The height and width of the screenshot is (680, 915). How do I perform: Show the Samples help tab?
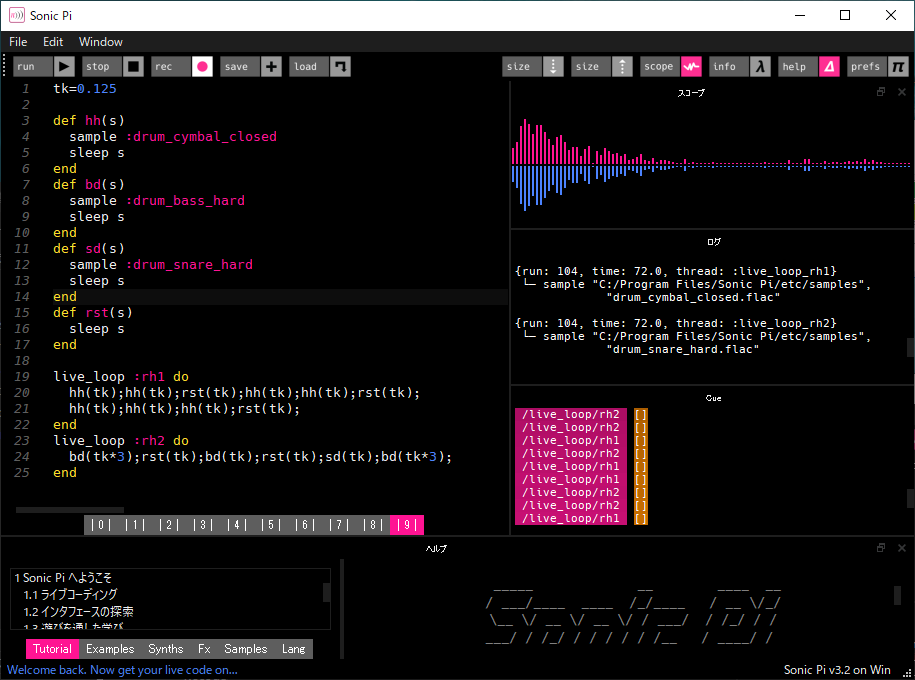[x=245, y=649]
